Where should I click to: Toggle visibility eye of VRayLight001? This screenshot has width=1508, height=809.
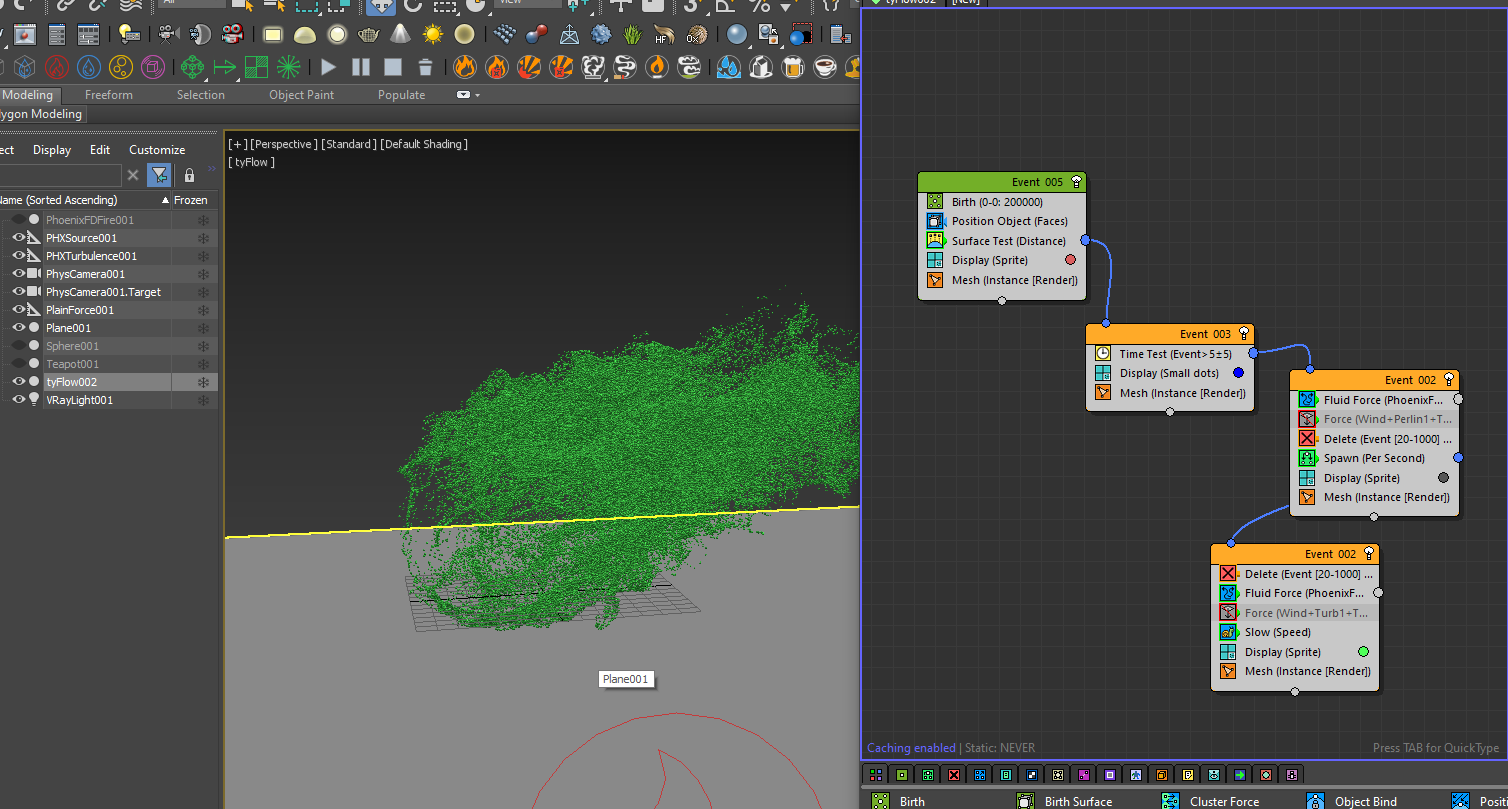18,400
